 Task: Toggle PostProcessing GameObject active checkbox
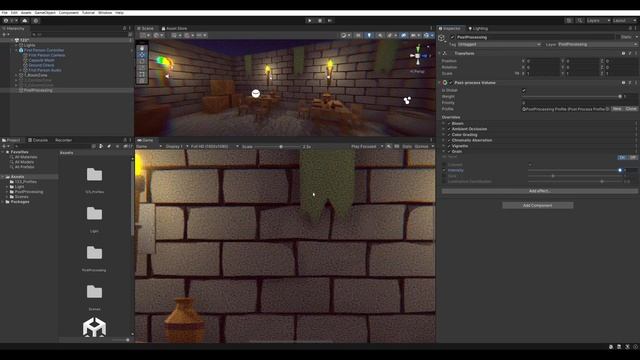click(452, 37)
